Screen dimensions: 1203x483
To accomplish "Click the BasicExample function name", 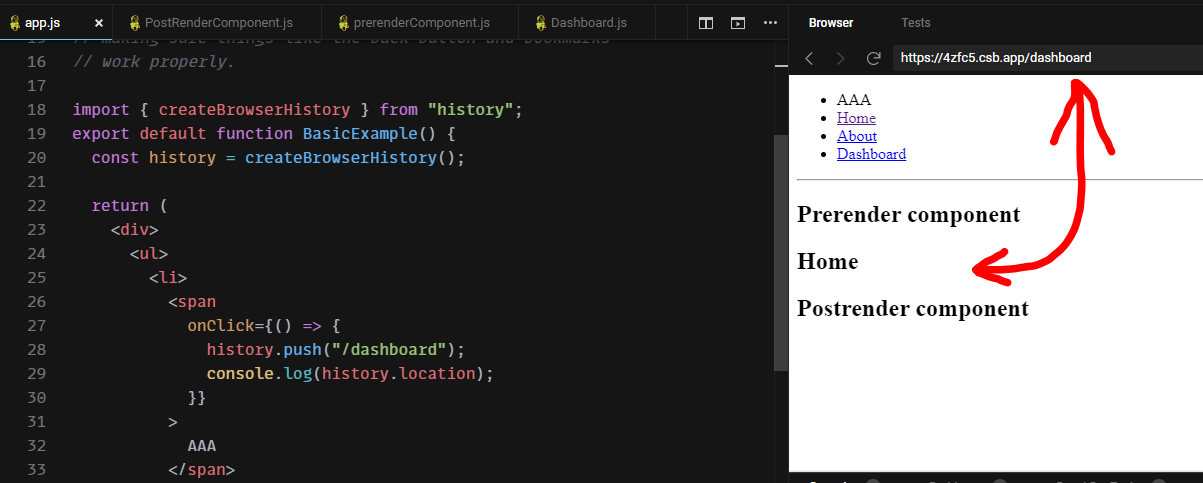I will [360, 133].
